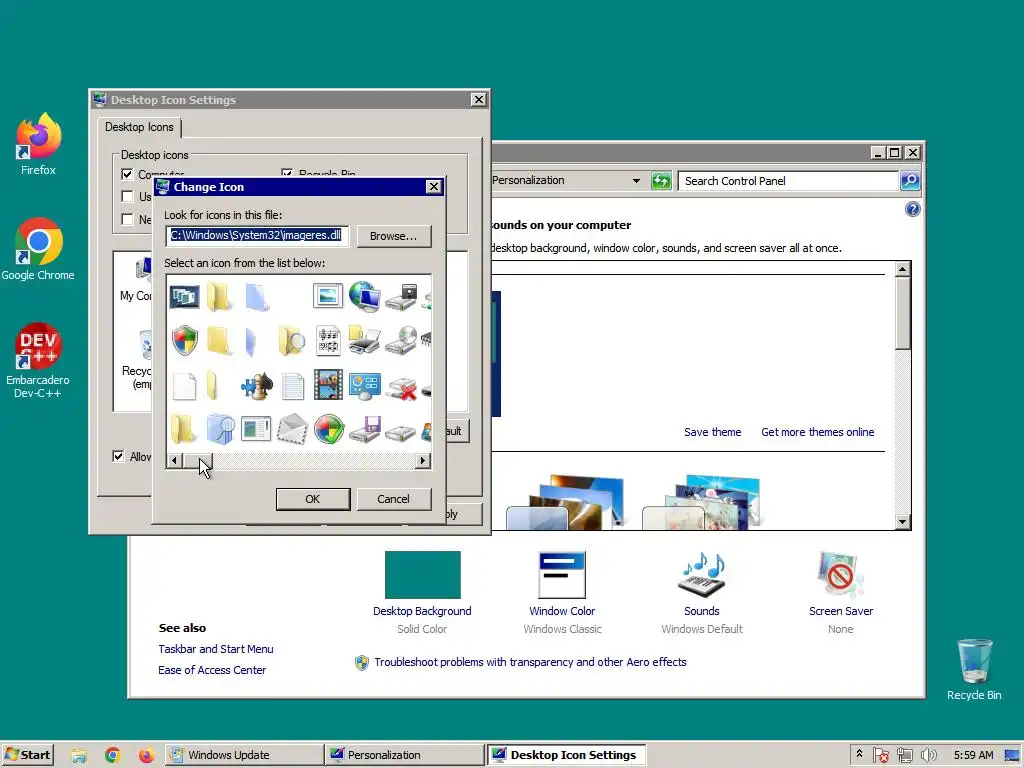
Task: Open Taskbar and Start Menu link
Action: coord(216,648)
